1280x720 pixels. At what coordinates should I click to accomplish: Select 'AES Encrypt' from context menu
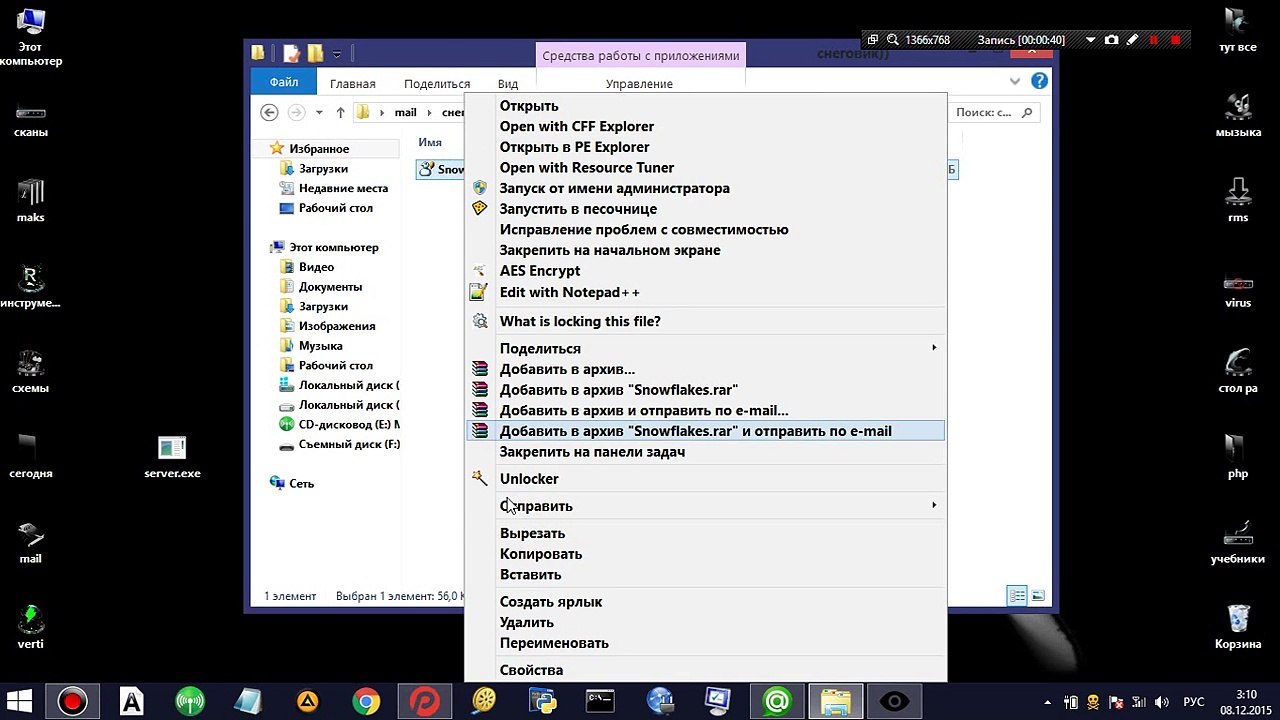click(x=706, y=271)
